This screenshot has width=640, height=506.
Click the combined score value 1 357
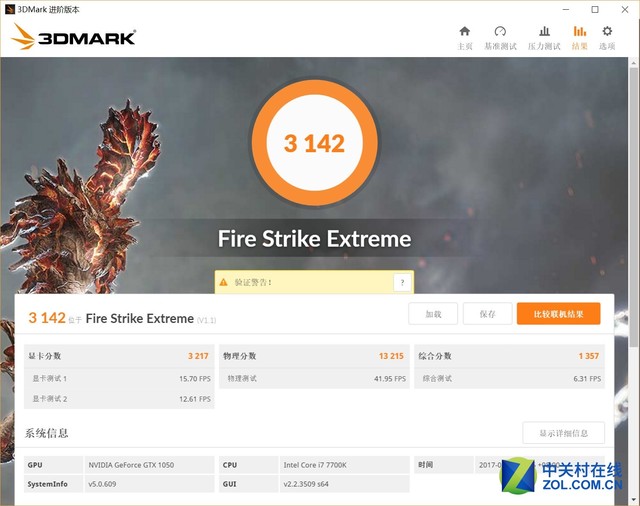[x=589, y=356]
